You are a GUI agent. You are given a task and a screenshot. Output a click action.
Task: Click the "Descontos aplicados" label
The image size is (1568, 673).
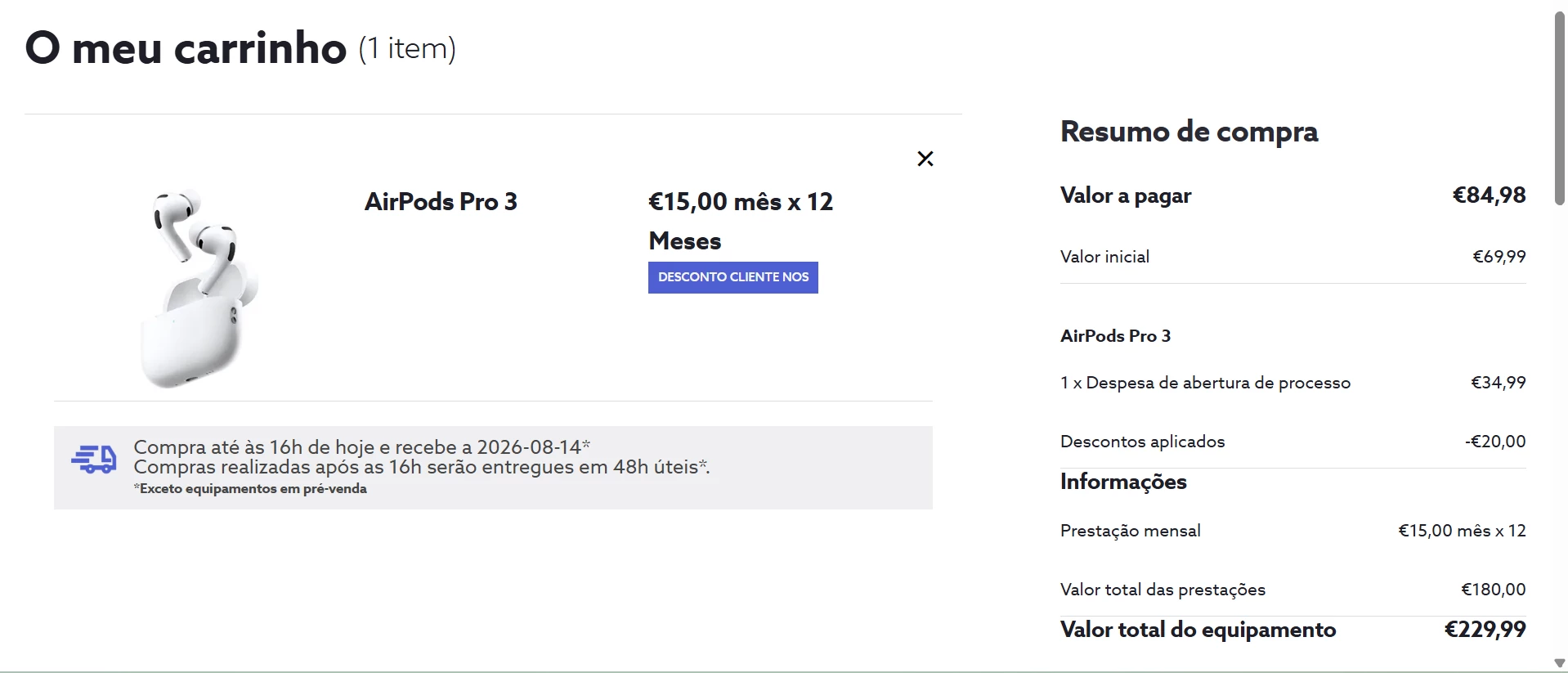(x=1142, y=442)
